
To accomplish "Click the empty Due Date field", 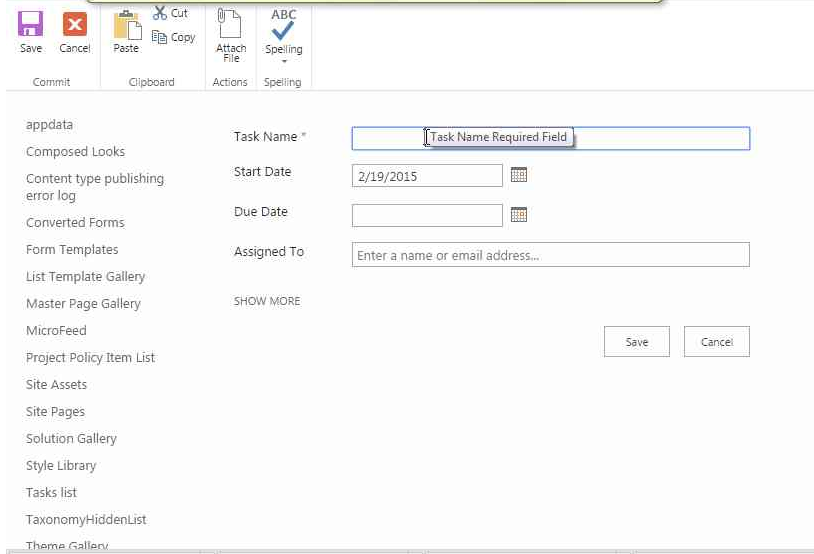I will (x=427, y=215).
